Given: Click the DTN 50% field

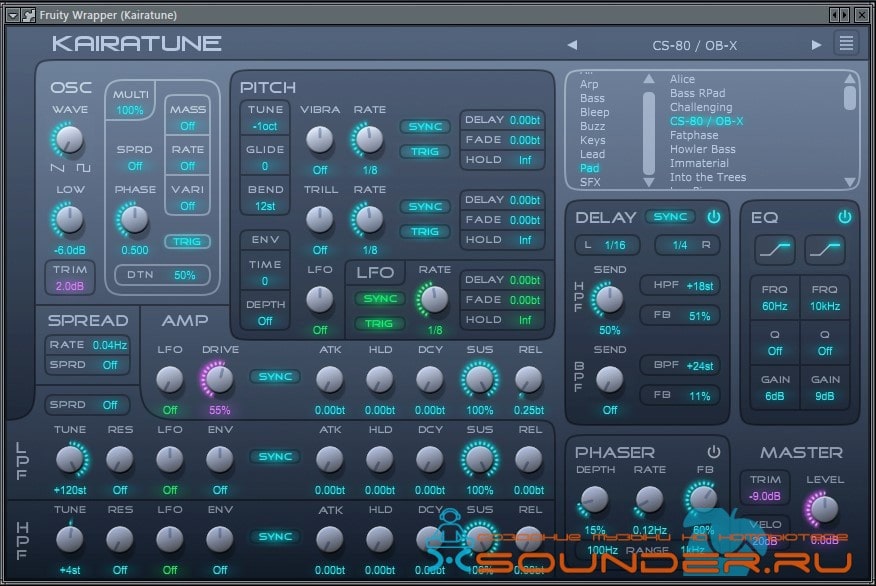Looking at the screenshot, I should 162,275.
